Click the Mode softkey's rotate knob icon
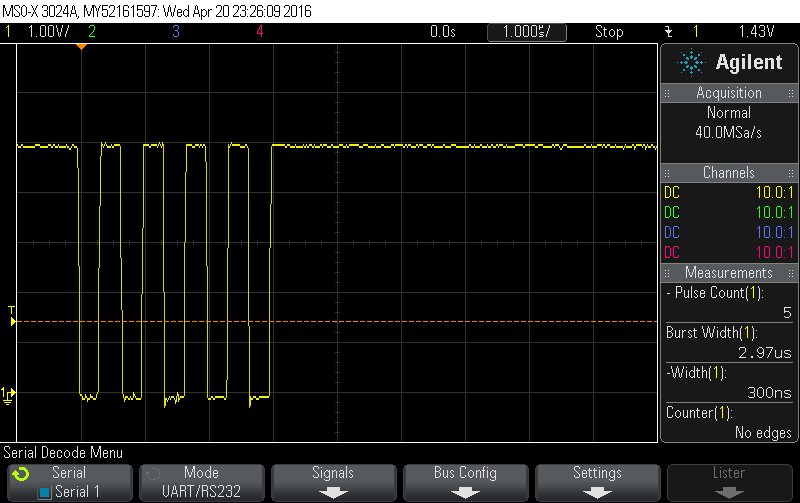The height and width of the screenshot is (503, 800). click(x=151, y=473)
